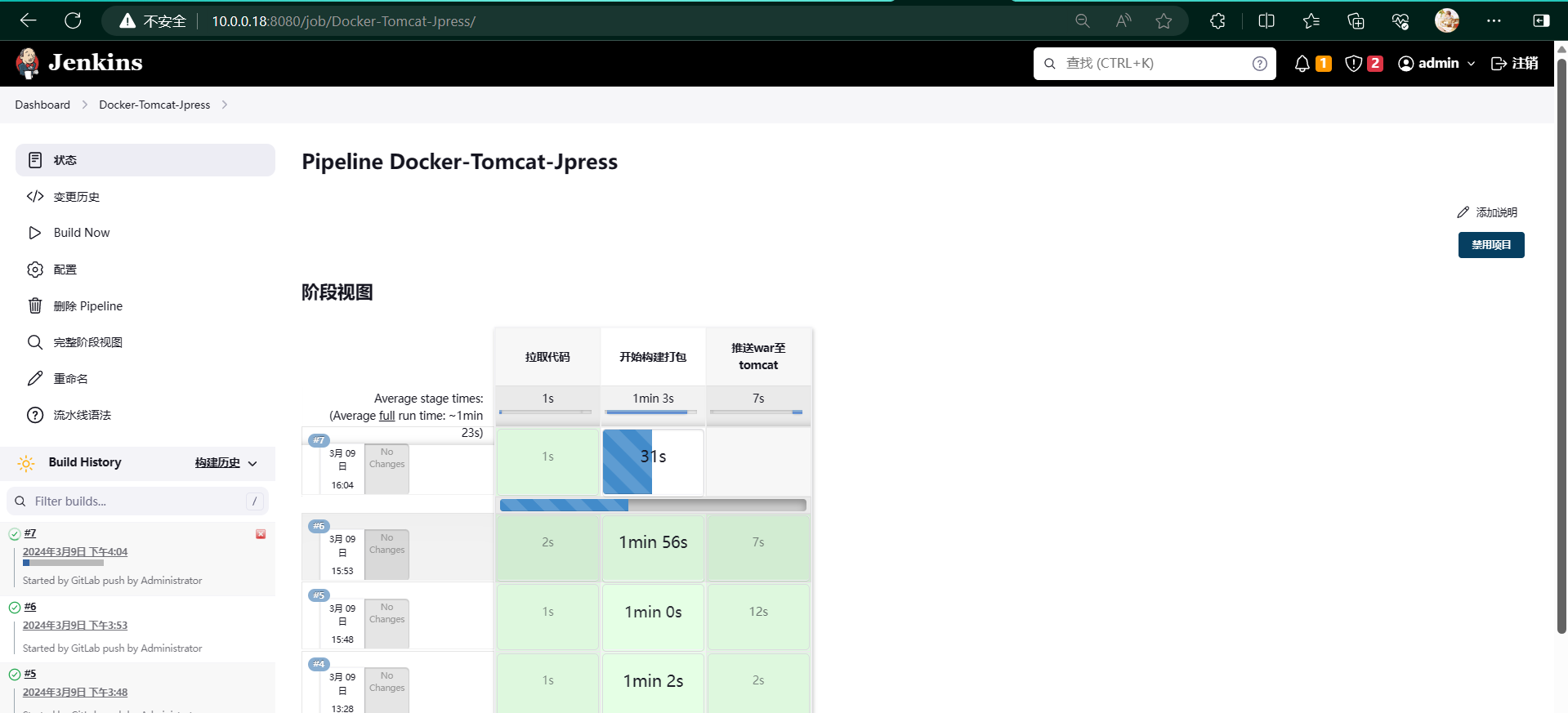The width and height of the screenshot is (1568, 713).
Task: Click #7 badge in stage view
Action: [319, 440]
